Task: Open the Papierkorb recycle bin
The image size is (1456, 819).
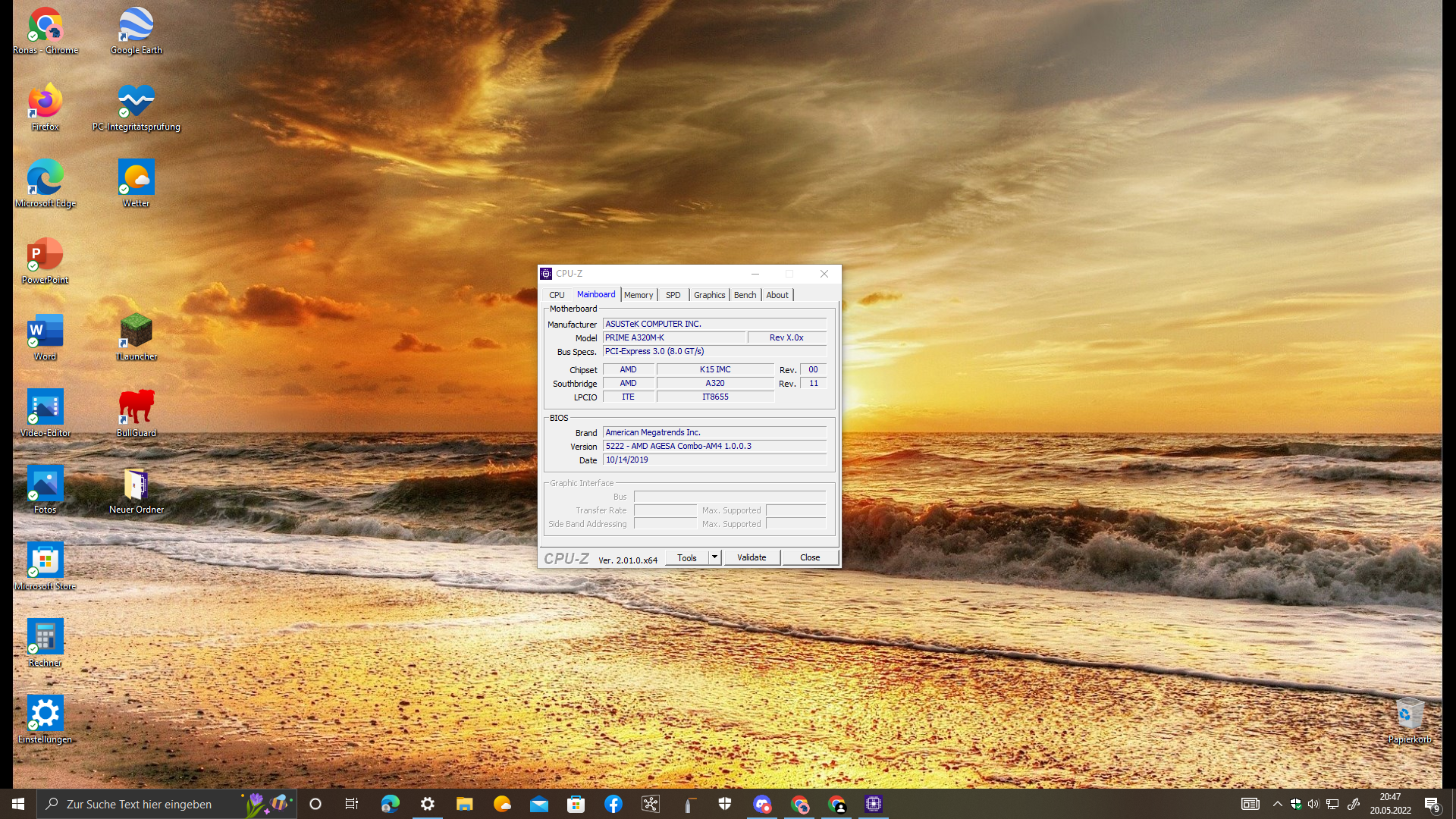Action: [x=1409, y=714]
